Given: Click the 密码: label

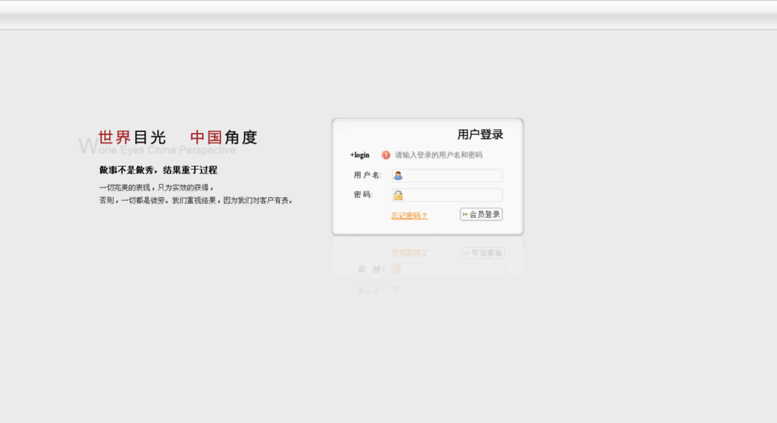Looking at the screenshot, I should pos(363,195).
